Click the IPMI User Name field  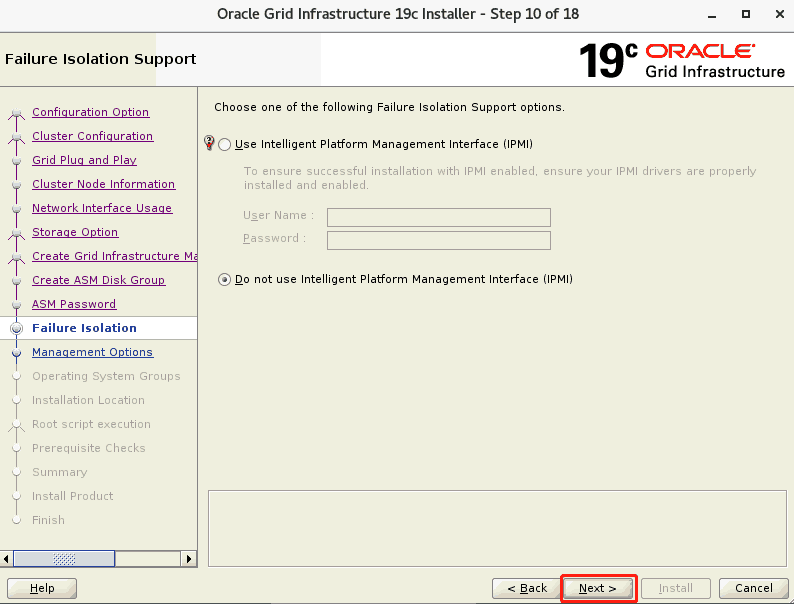pyautogui.click(x=439, y=217)
